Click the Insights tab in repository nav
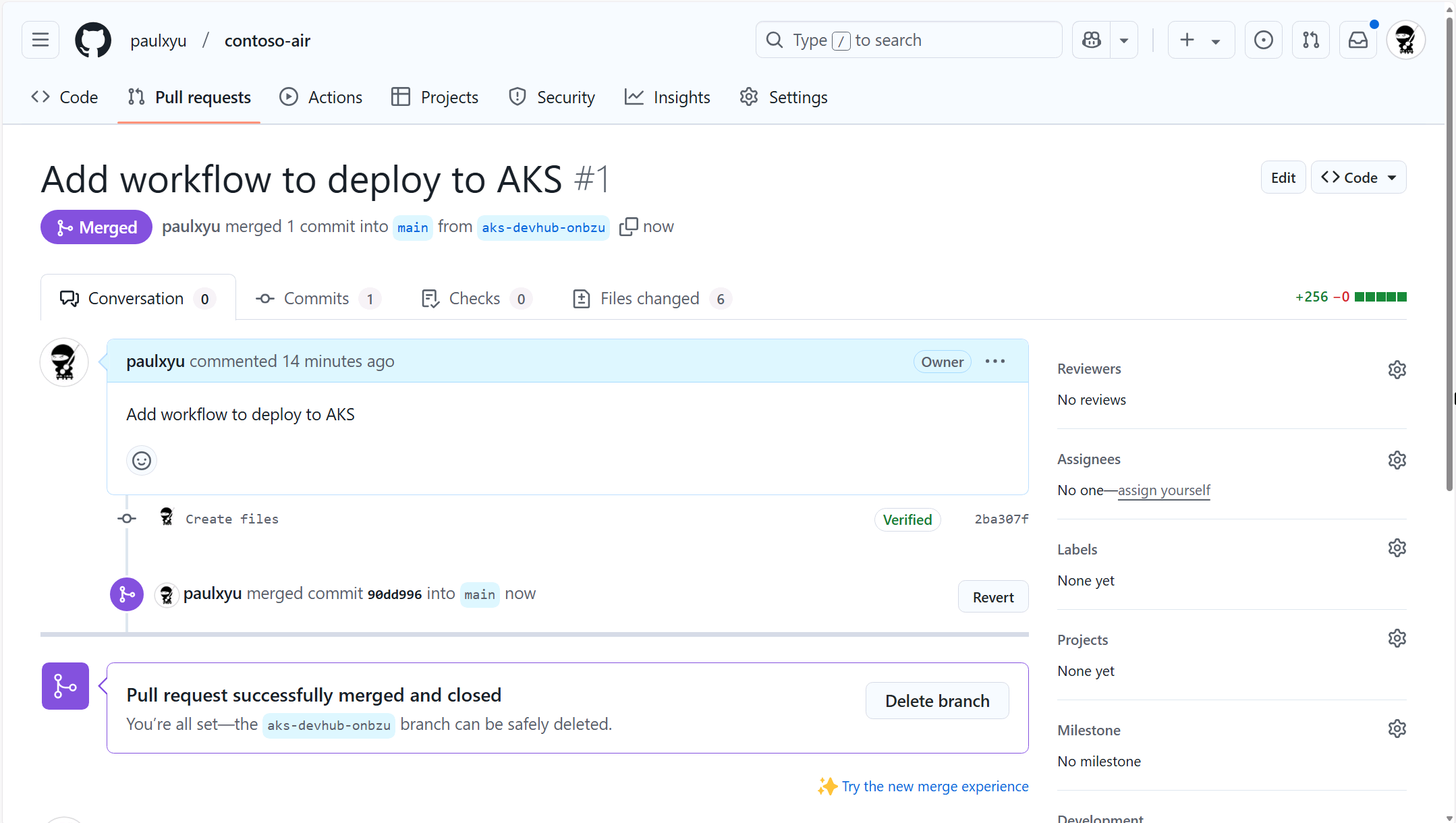 point(682,97)
